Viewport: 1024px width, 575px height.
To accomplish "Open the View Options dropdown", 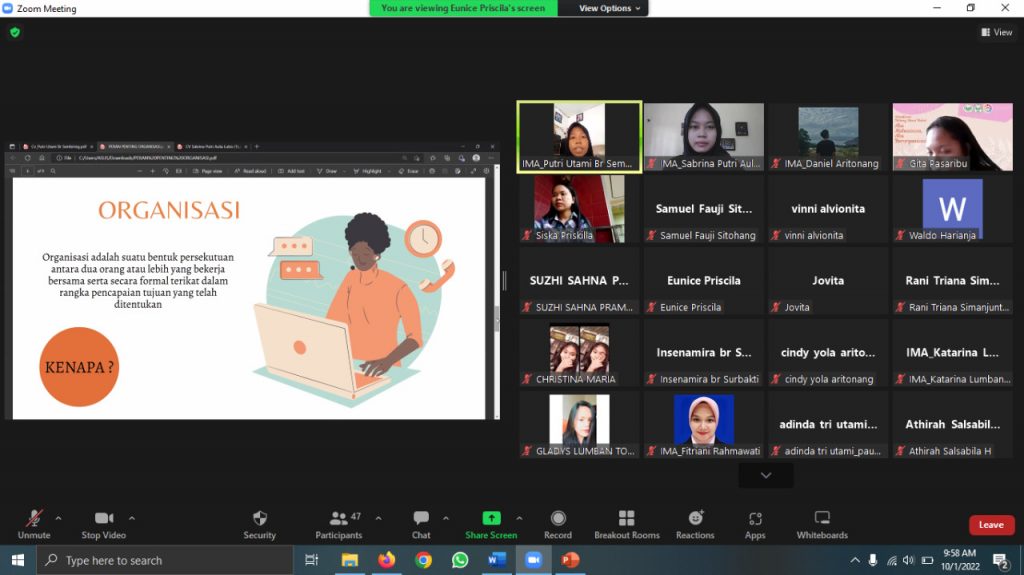I will 606,8.
